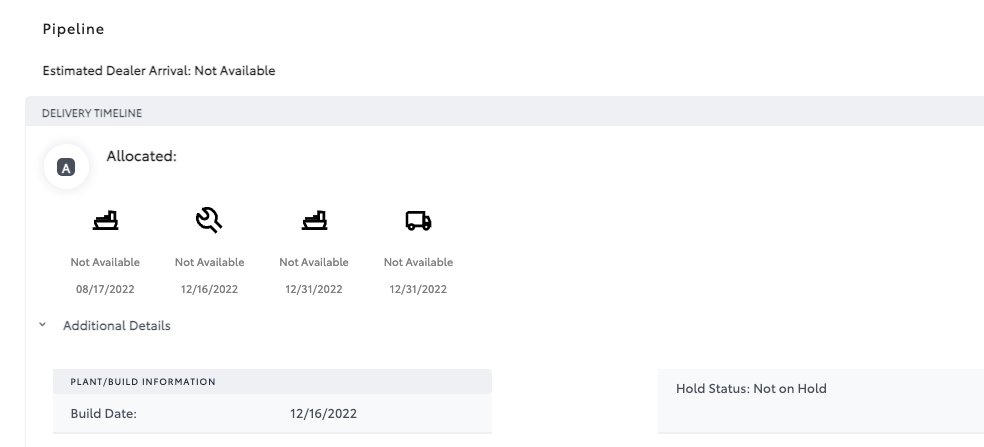Click the Build Date: field label

pyautogui.click(x=103, y=413)
